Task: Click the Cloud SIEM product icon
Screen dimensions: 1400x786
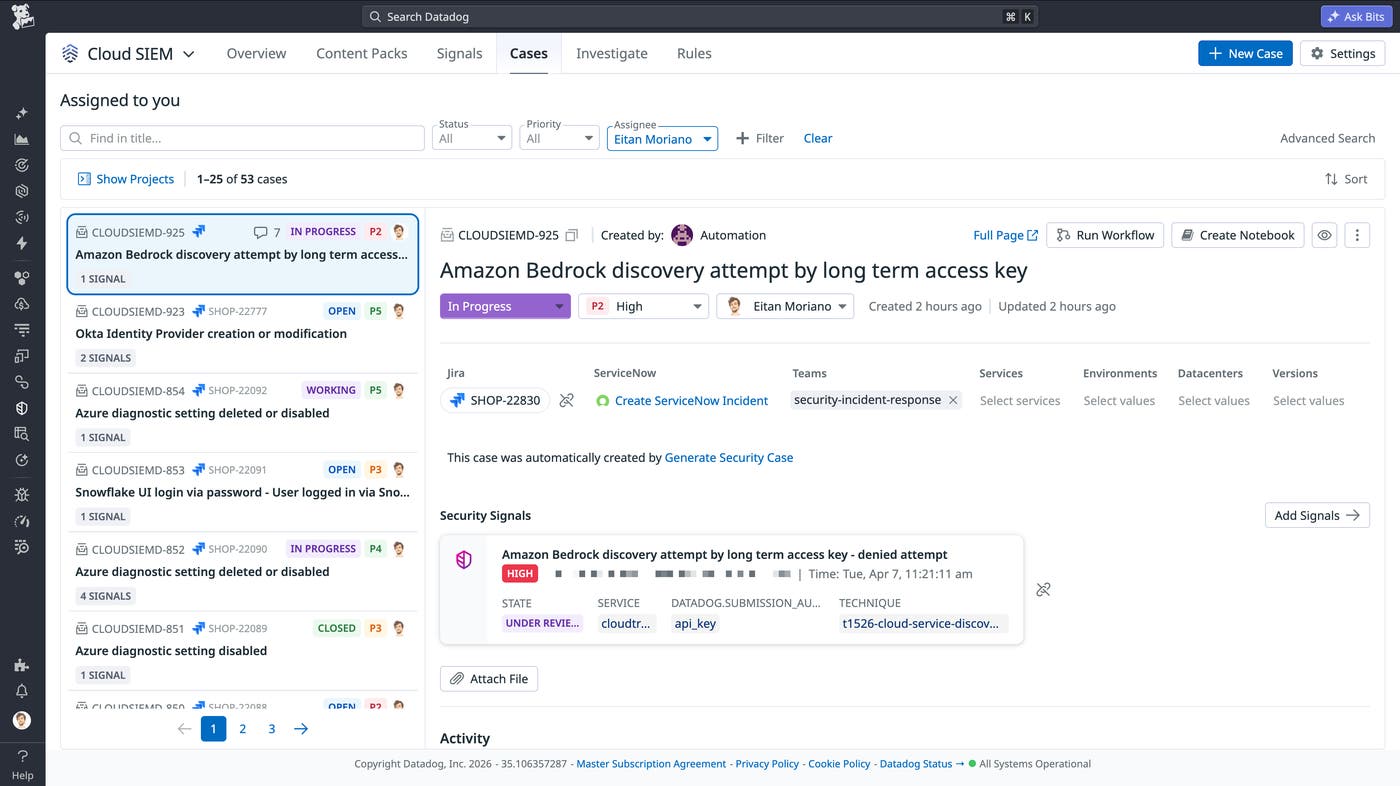Action: pyautogui.click(x=70, y=54)
